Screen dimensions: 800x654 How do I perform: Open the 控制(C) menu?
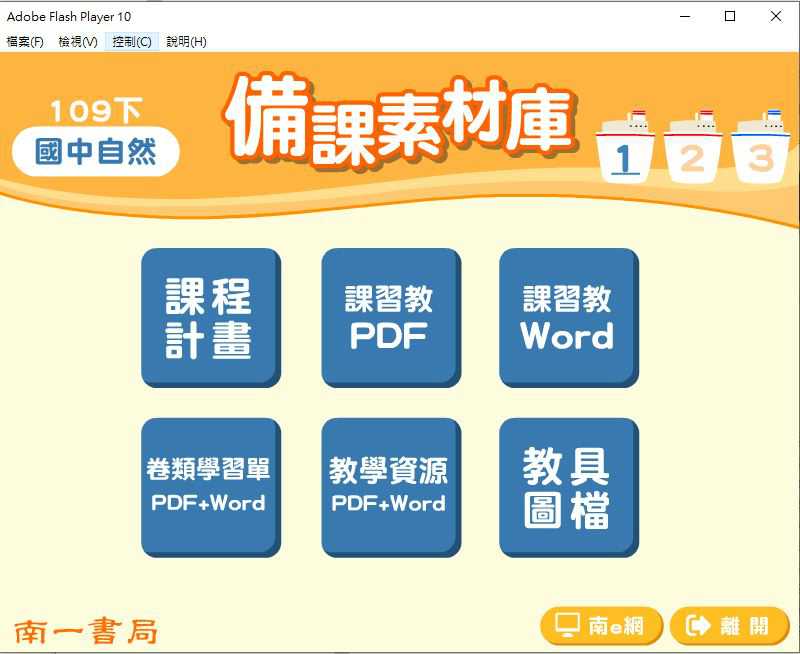coord(132,41)
